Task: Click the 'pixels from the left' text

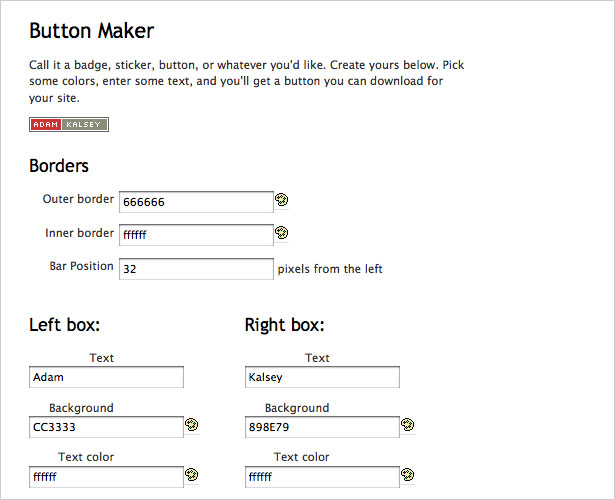Action: [x=330, y=269]
